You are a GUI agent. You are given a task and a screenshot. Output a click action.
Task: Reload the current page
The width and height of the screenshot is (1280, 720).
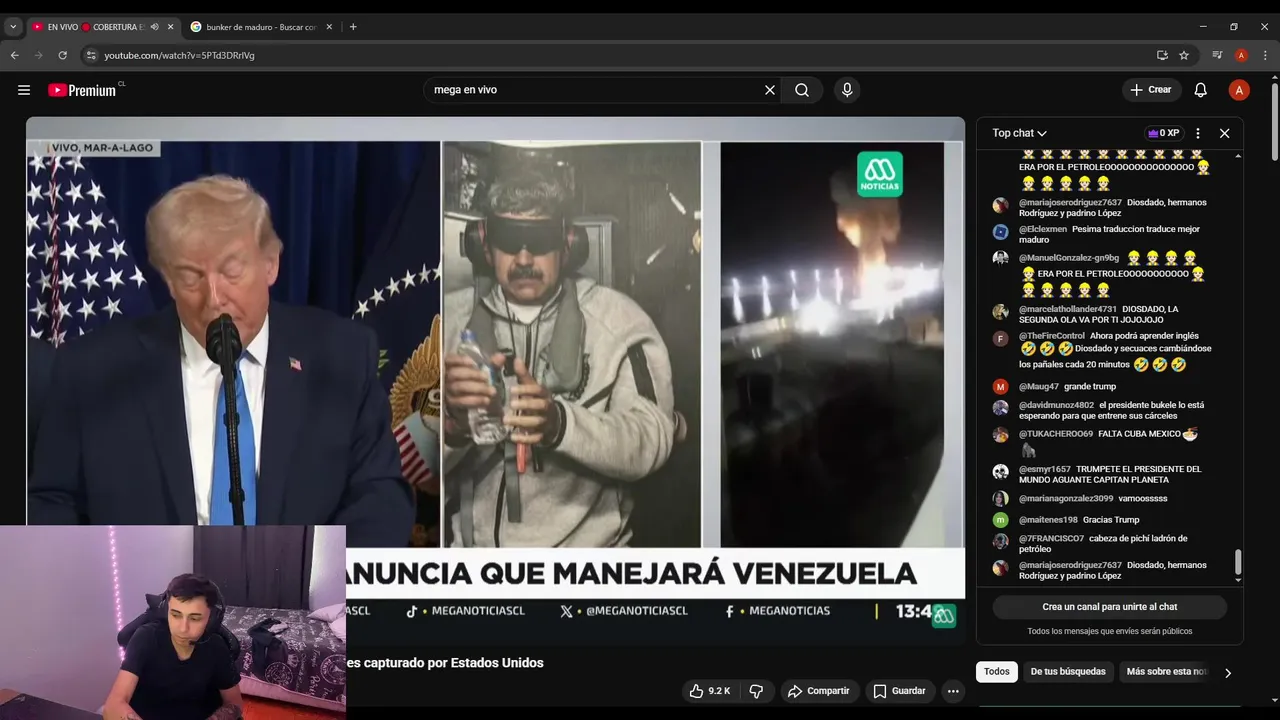62,55
